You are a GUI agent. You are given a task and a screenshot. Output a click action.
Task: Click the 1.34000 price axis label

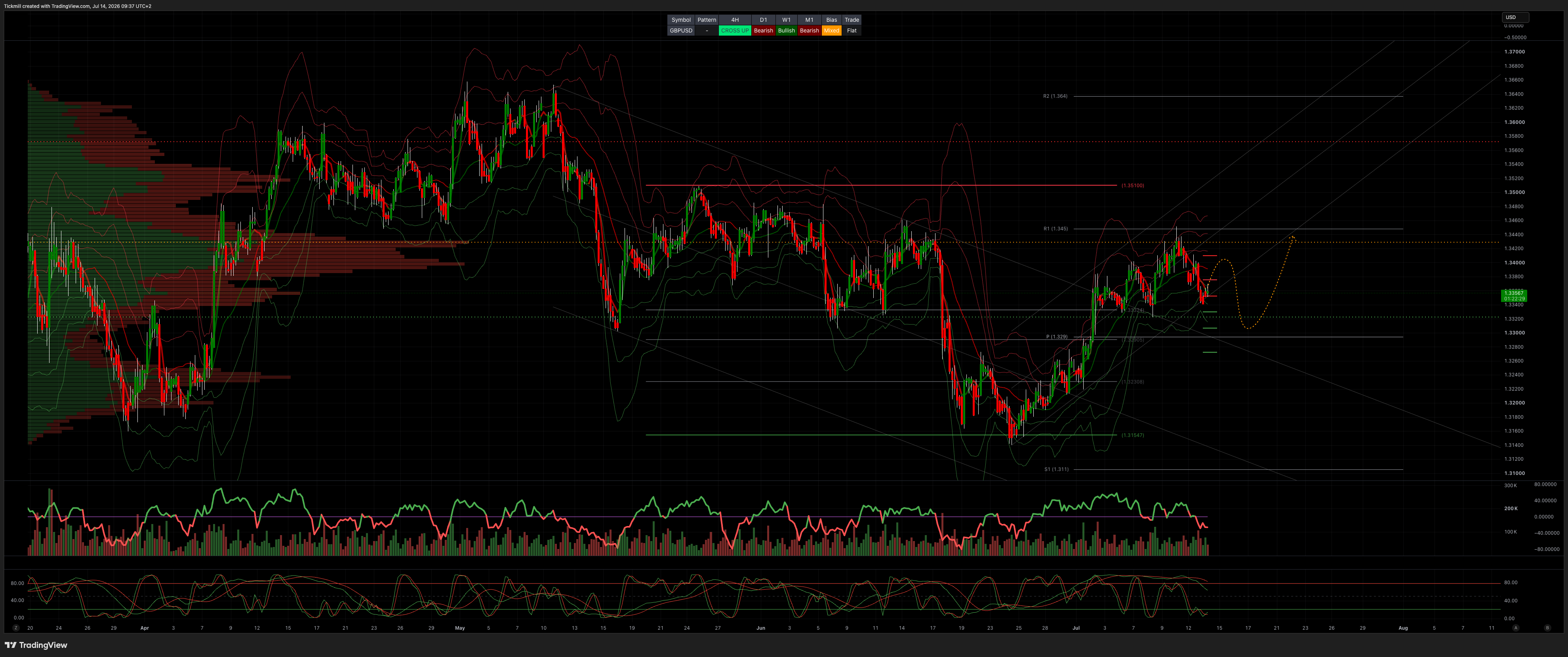tap(1514, 263)
